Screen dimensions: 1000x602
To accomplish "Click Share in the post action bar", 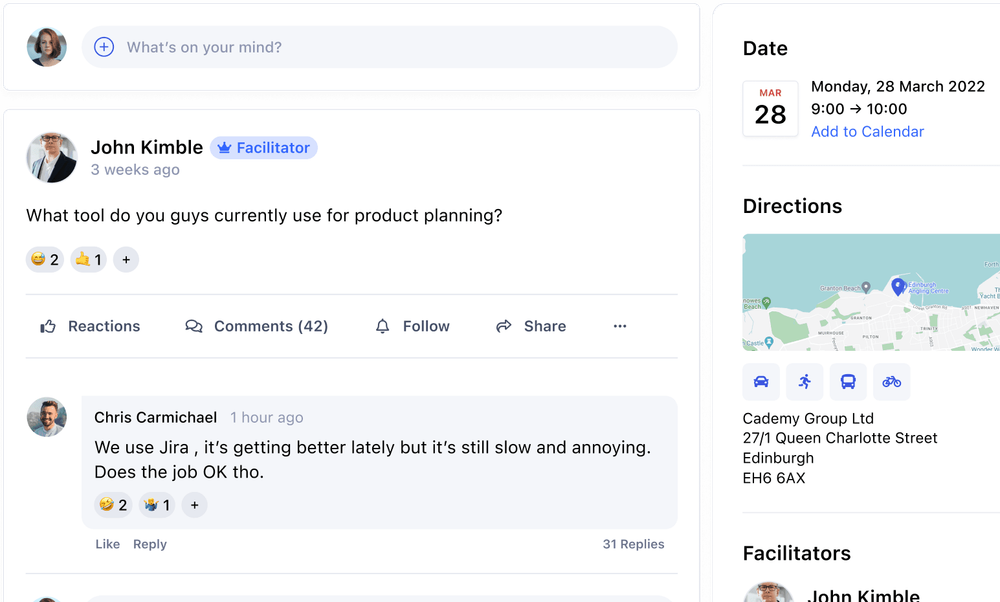I will pyautogui.click(x=531, y=326).
